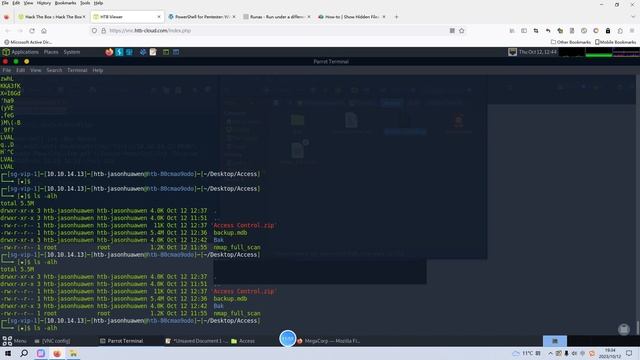Screen dimensions: 640x360
Task: Open the terminal View menu
Action: (x=36, y=70)
